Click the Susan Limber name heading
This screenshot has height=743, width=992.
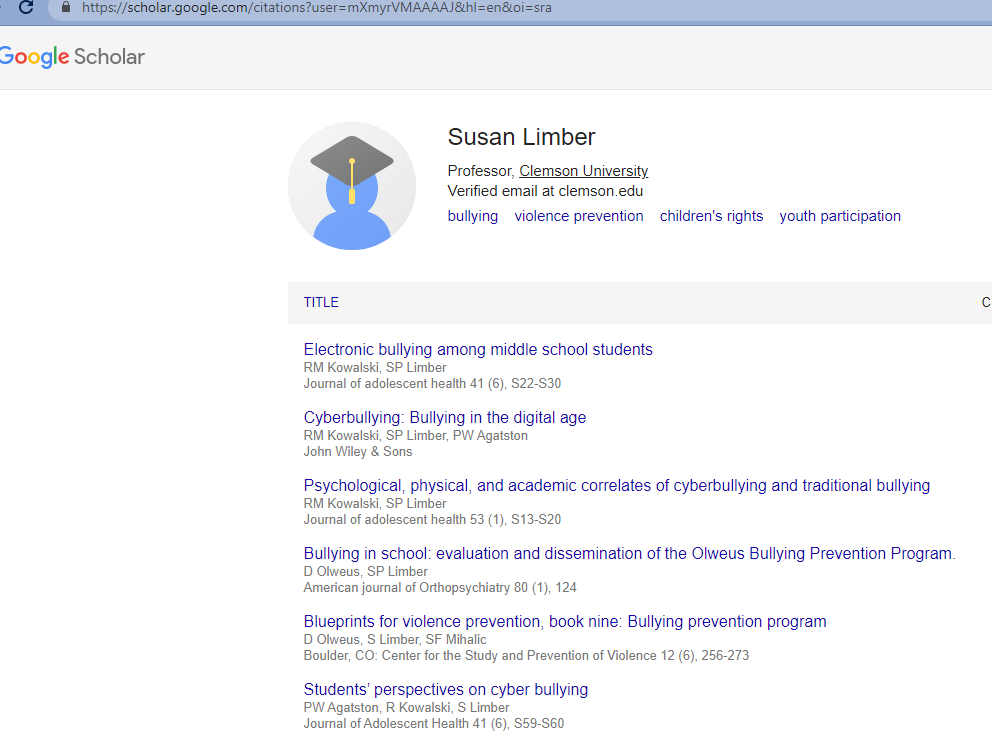click(x=521, y=137)
